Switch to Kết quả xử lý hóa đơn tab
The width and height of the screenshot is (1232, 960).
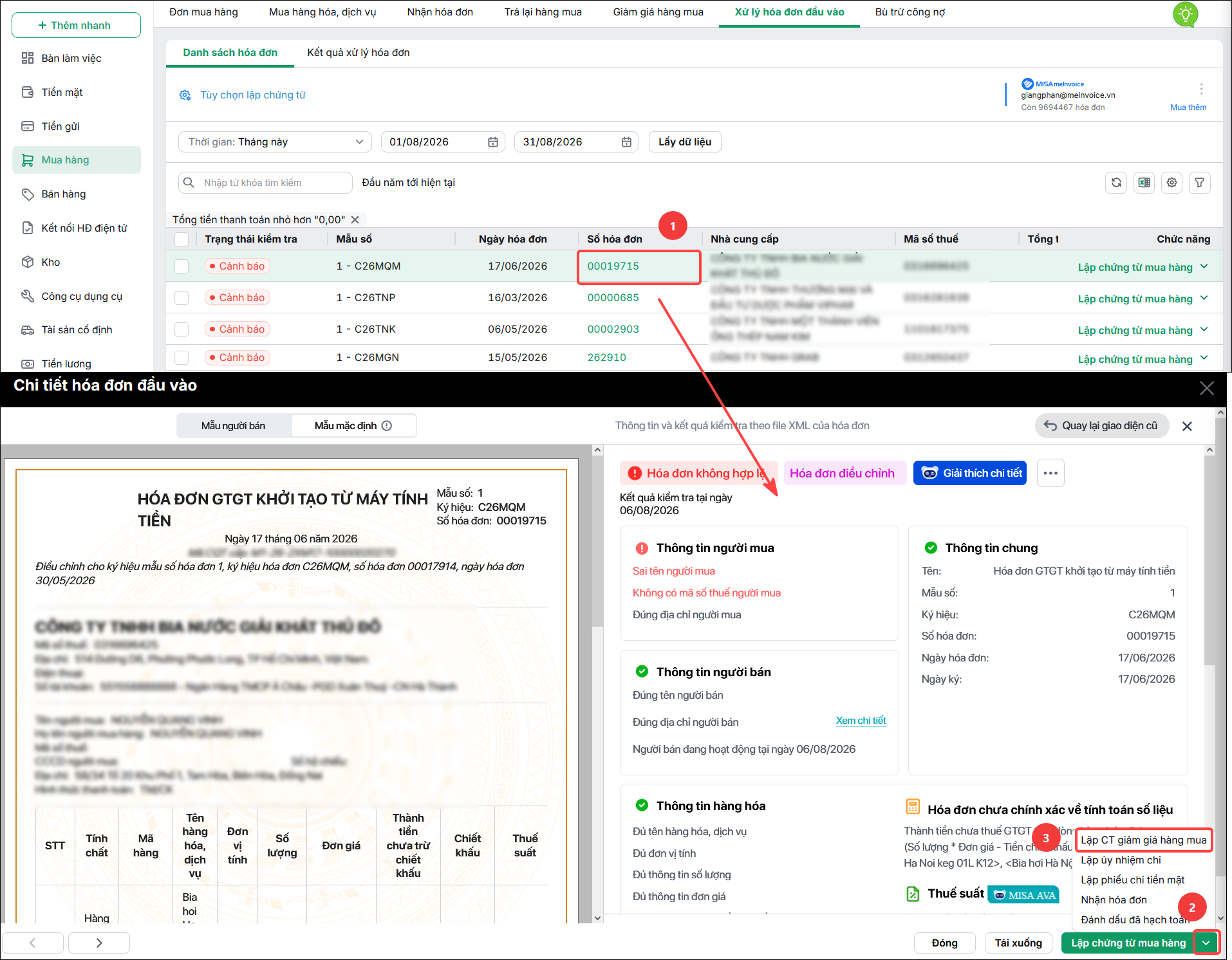[359, 53]
